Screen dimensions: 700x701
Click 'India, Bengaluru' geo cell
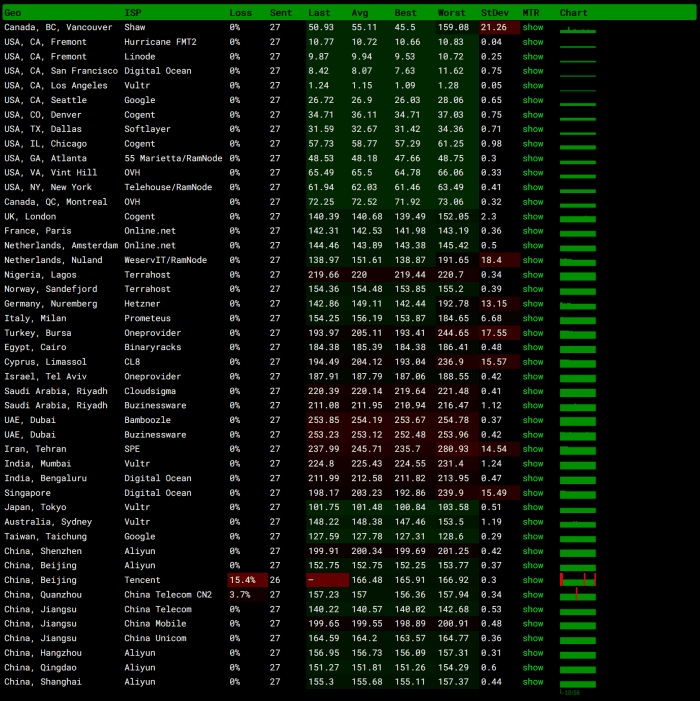click(x=46, y=478)
